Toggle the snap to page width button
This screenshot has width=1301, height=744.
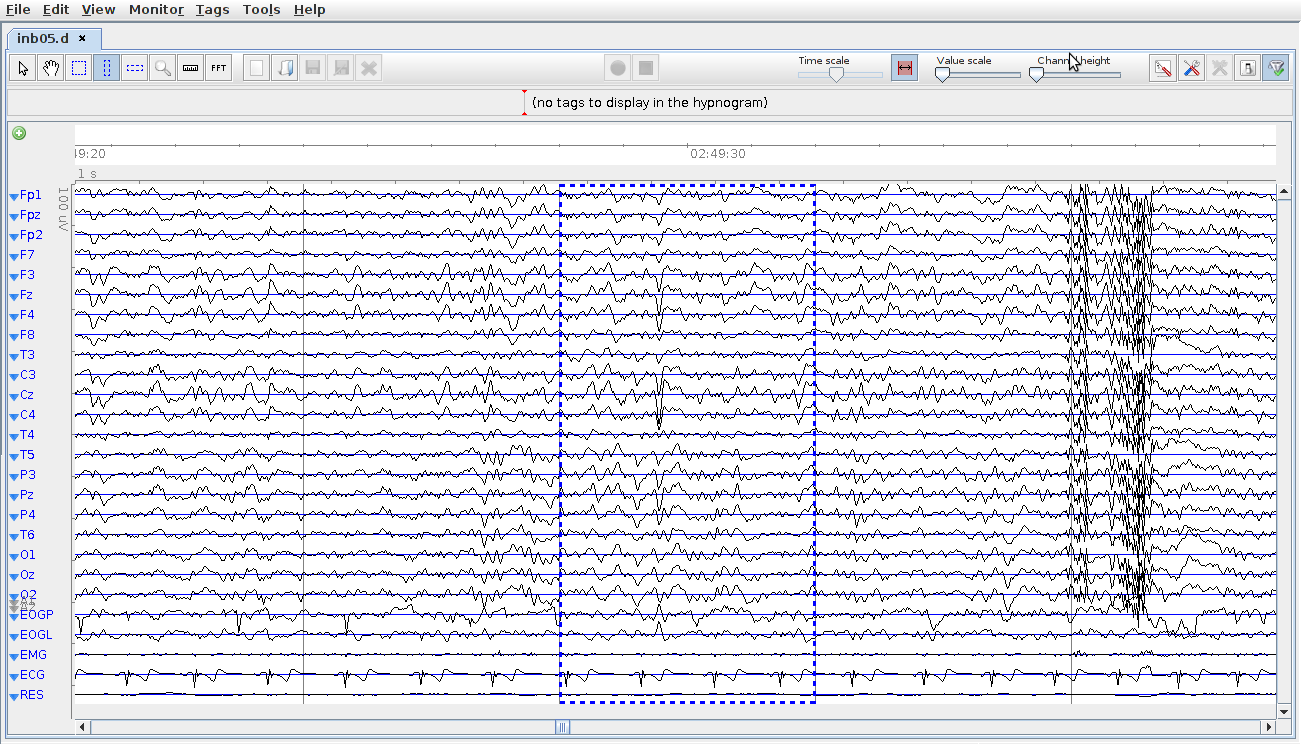904,68
